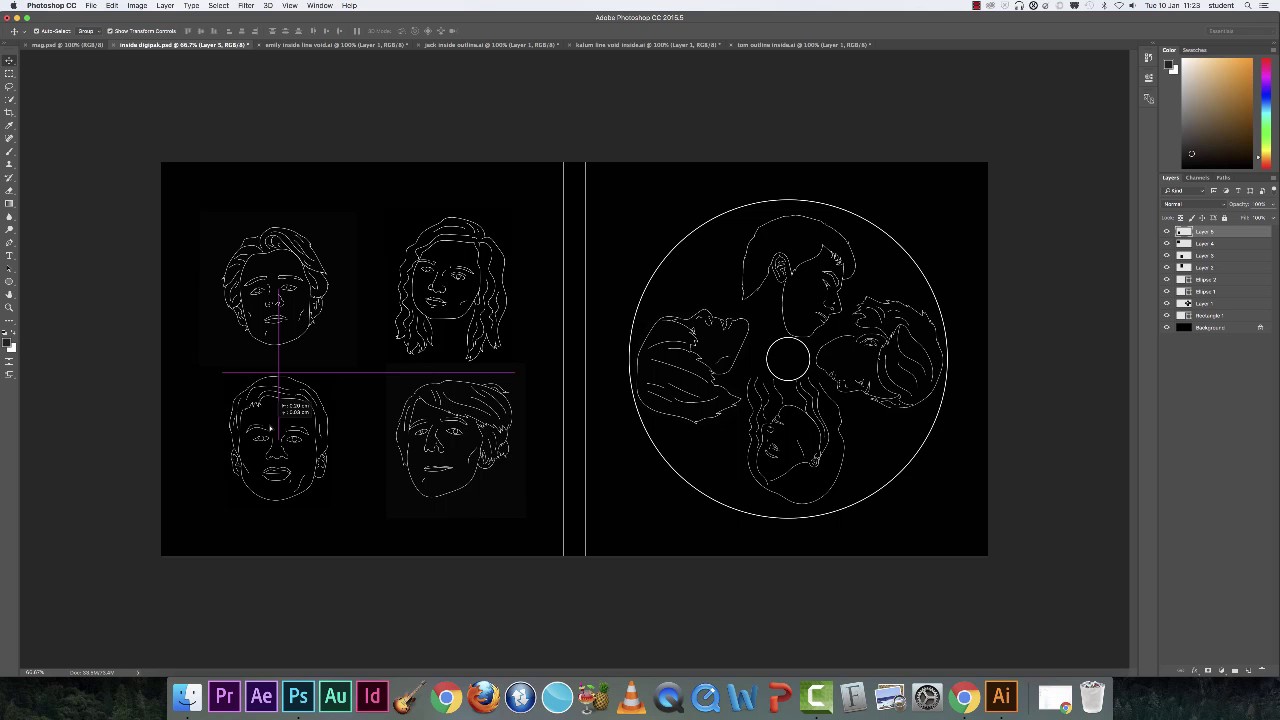Select the Lasso tool

[x=9, y=86]
